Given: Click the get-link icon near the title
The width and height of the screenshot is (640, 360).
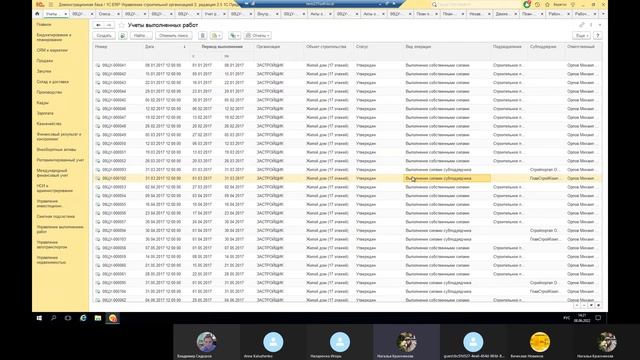Looking at the screenshot, I should (x=582, y=25).
